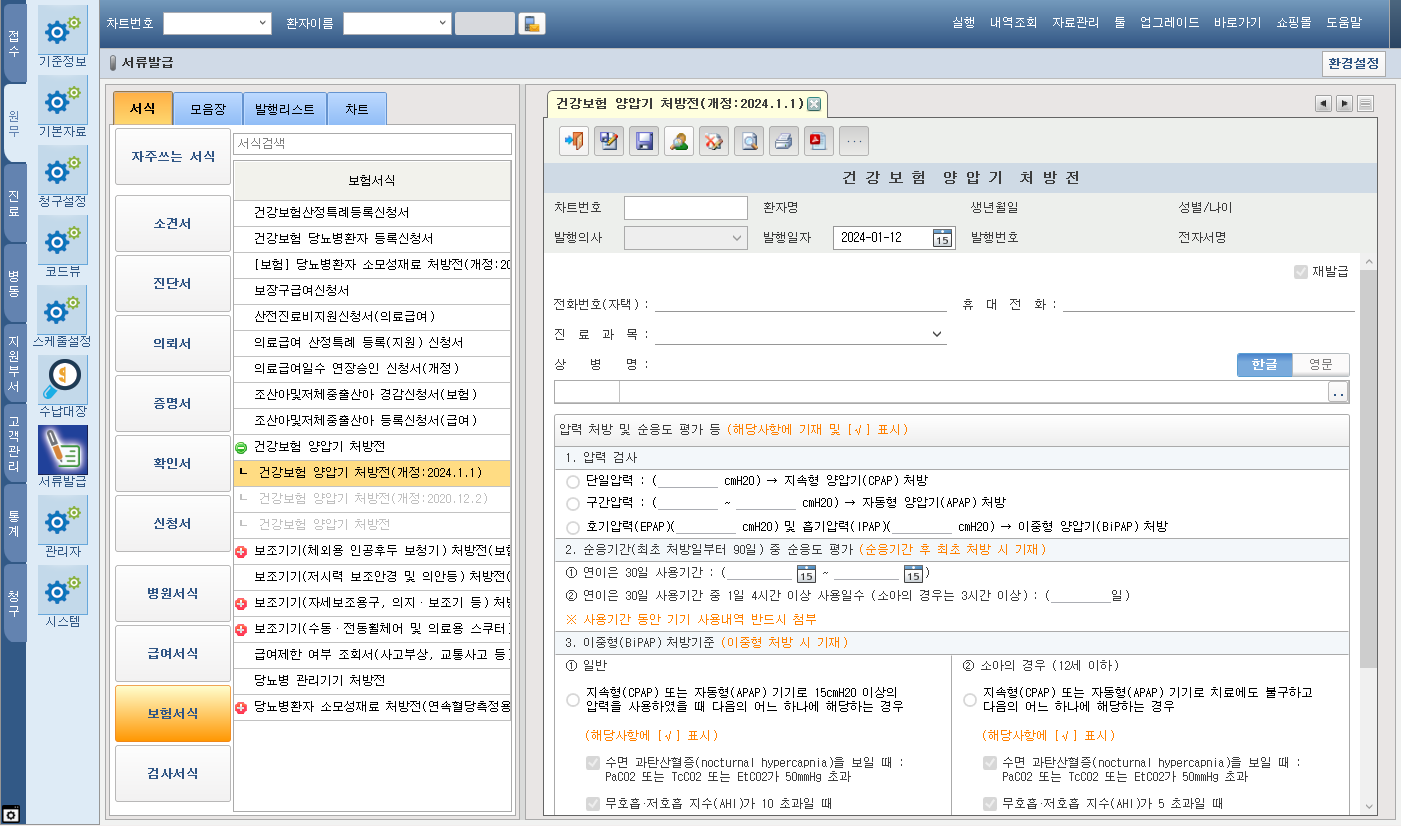Open 수납대장 from the sidebar

(x=62, y=387)
